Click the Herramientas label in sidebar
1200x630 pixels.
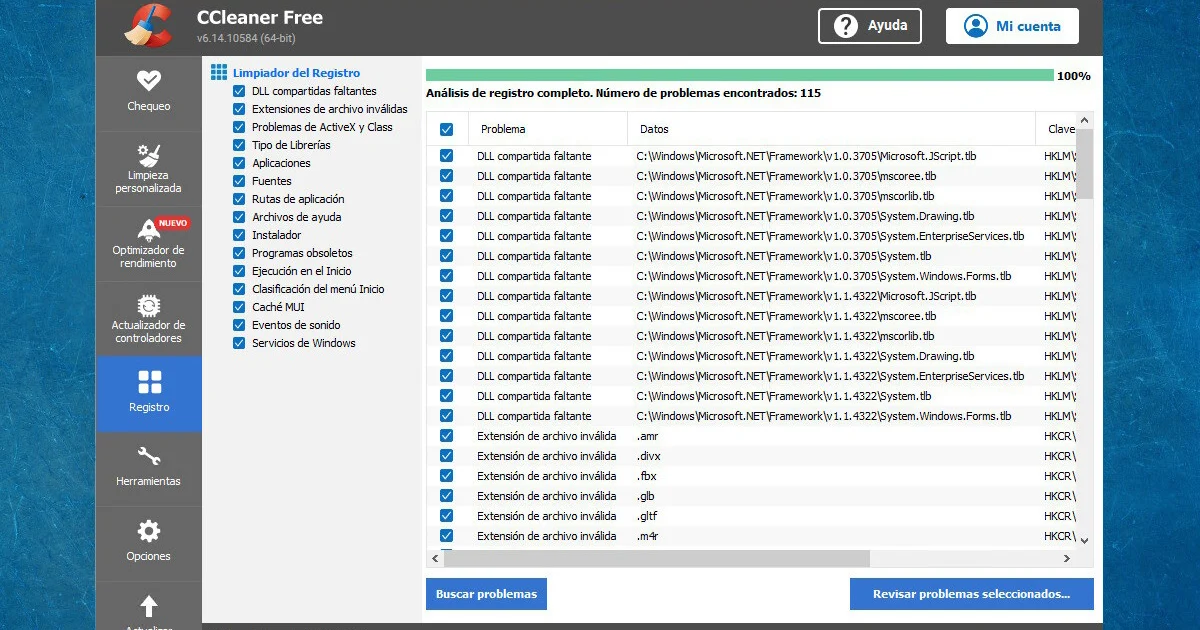149,481
